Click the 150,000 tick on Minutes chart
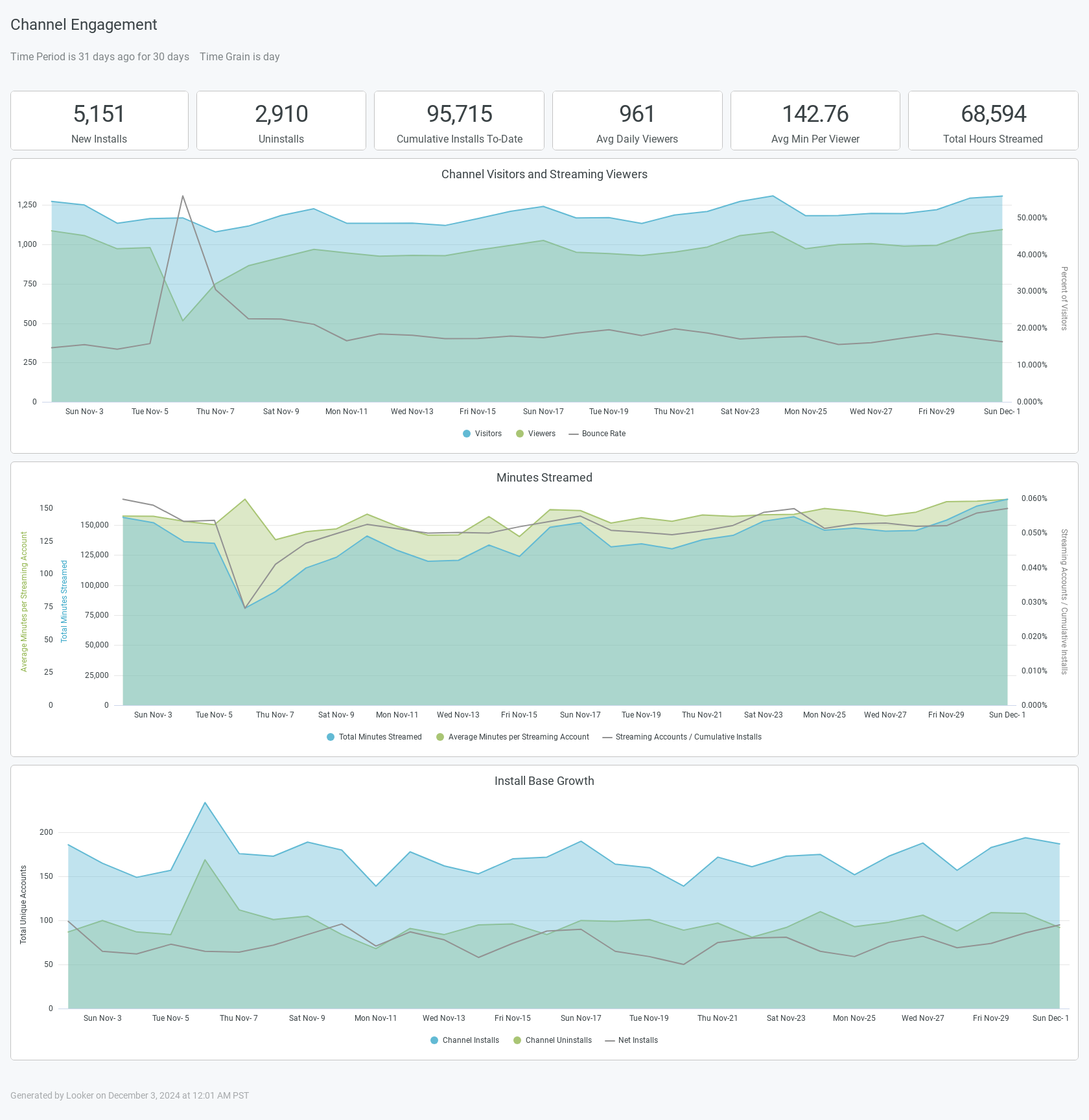 [95, 525]
